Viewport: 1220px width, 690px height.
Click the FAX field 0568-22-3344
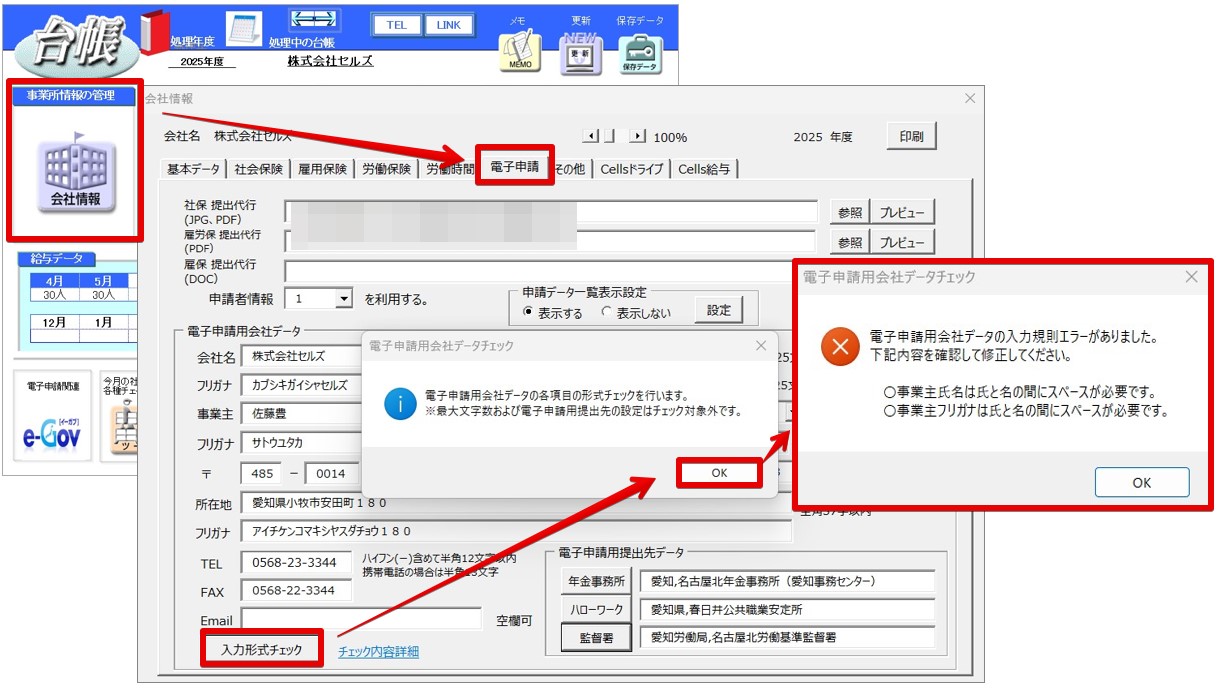(296, 591)
